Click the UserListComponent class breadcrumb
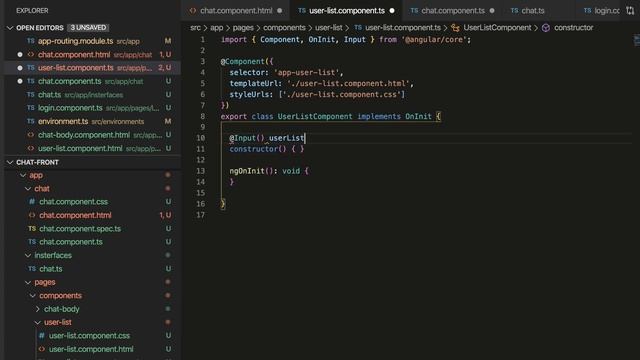This screenshot has height=360, width=640. pyautogui.click(x=497, y=28)
